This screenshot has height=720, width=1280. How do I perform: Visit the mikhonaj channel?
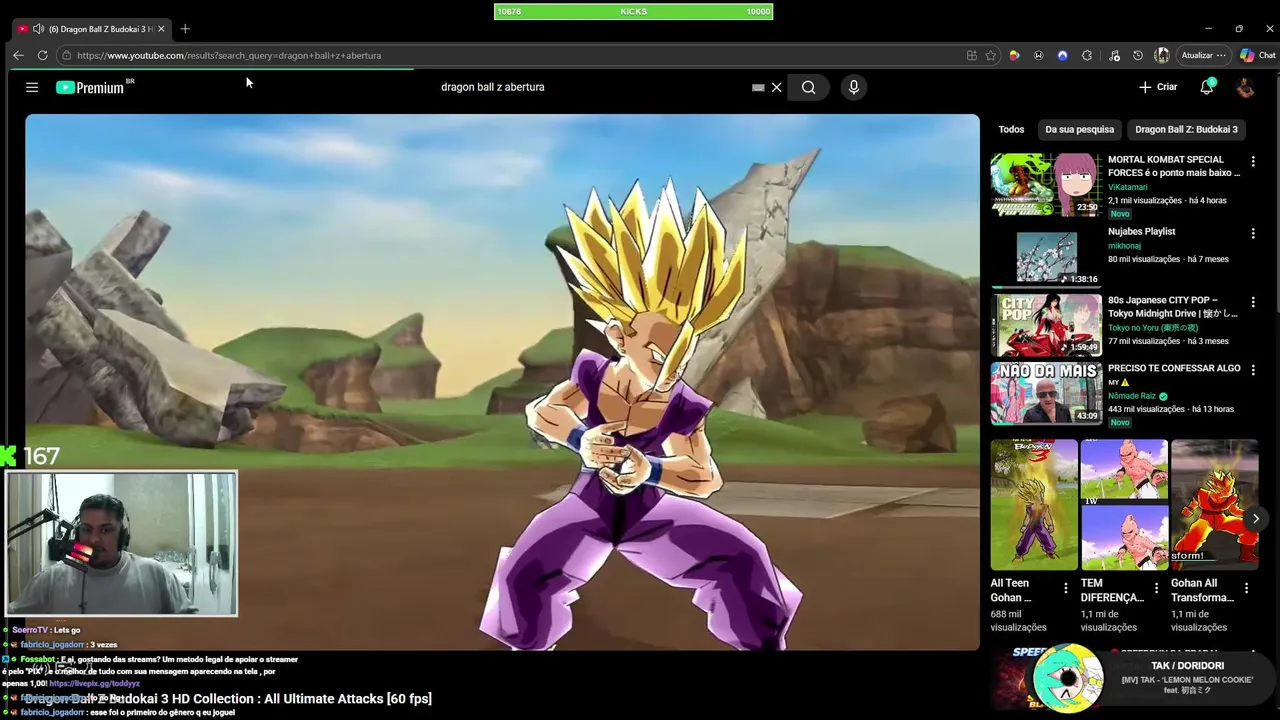coord(1124,245)
